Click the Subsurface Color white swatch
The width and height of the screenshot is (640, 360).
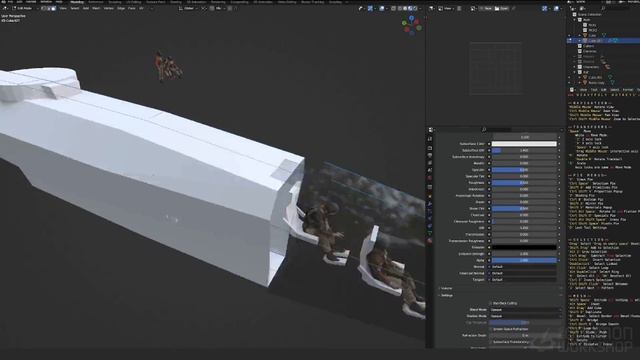coord(524,144)
